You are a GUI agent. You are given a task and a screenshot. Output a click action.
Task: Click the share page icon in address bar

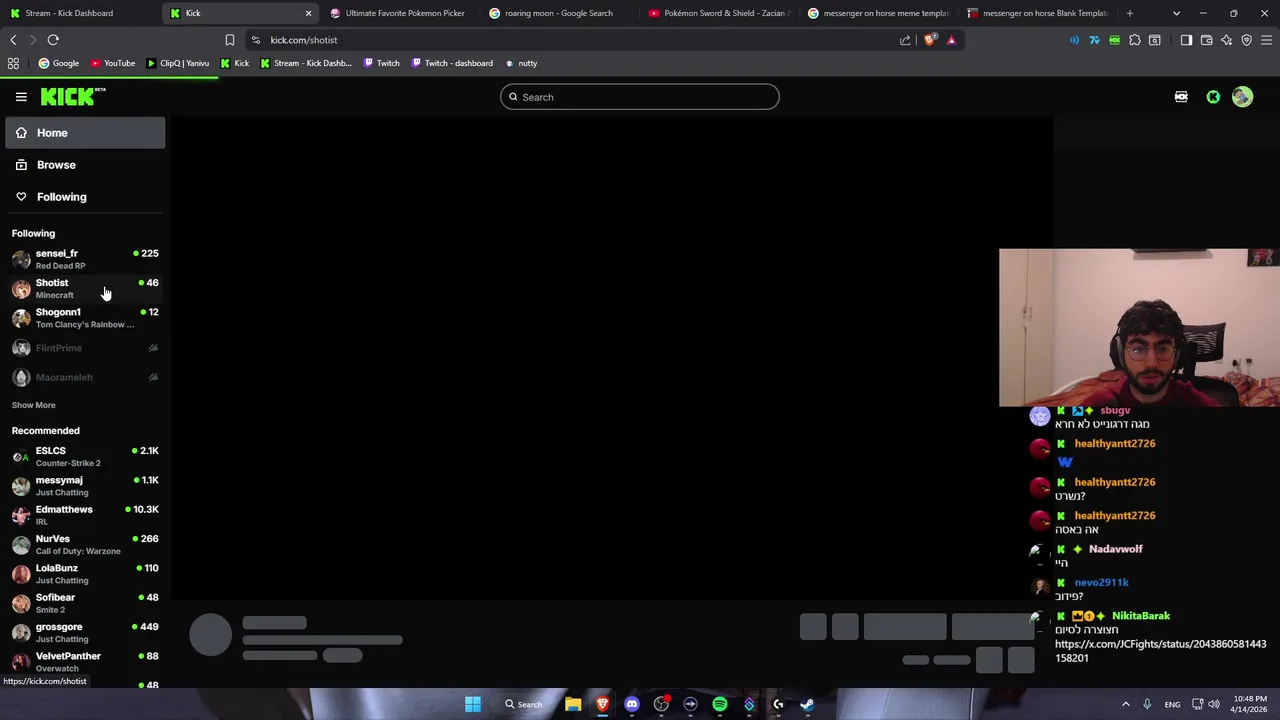(905, 40)
